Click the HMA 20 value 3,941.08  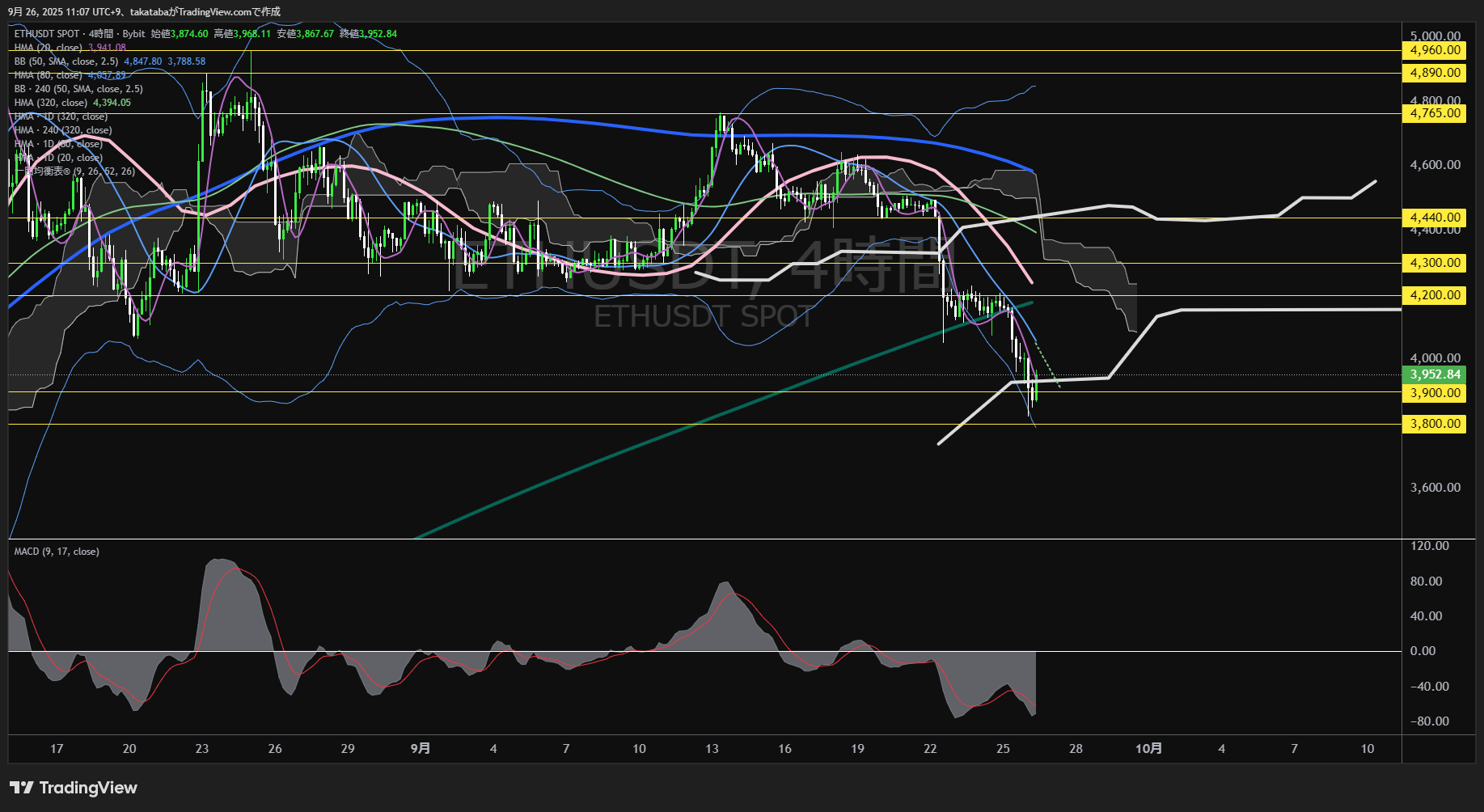coord(107,48)
